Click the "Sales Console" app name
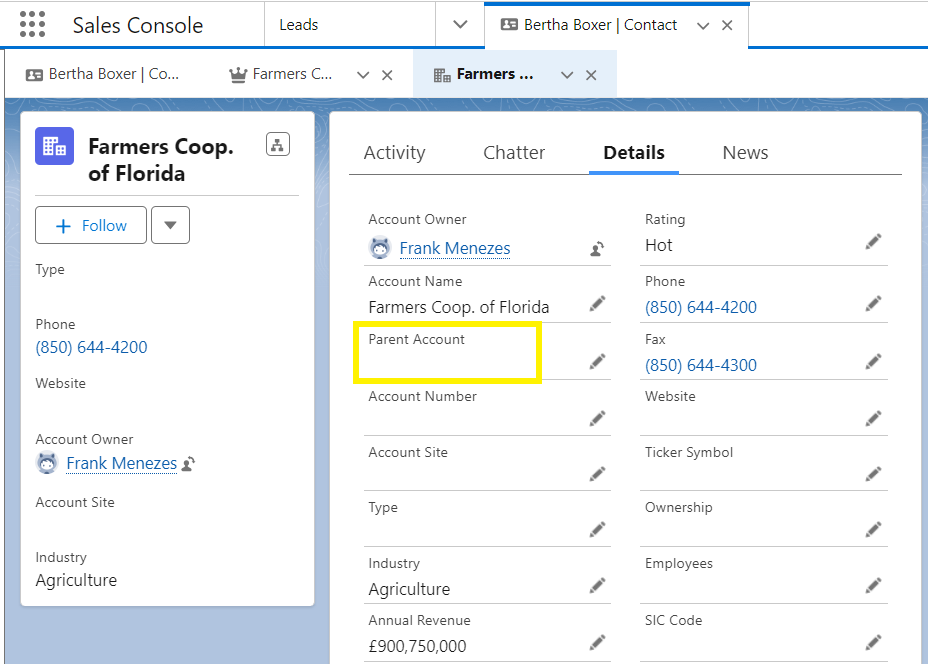 138,25
